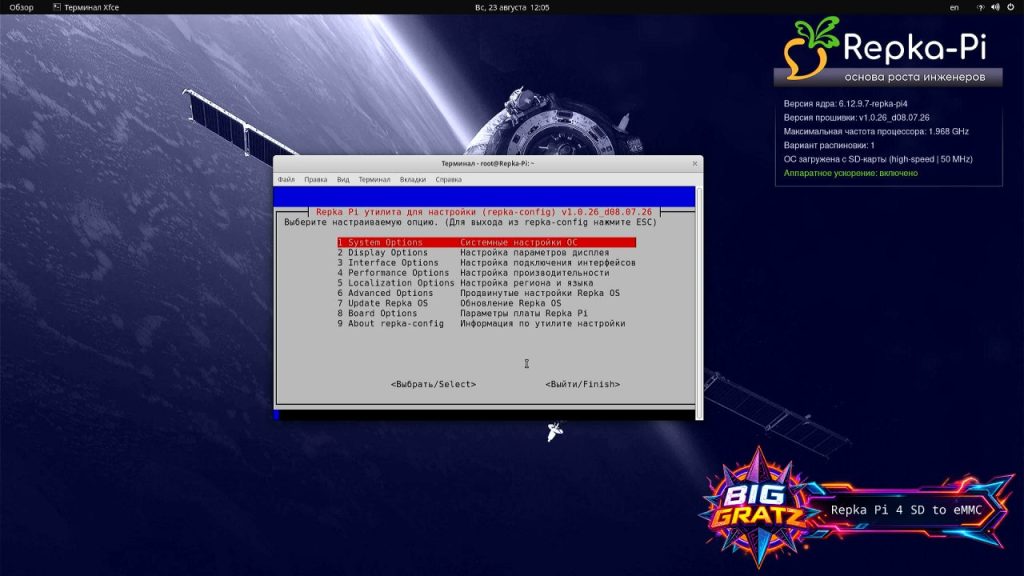Switch the en keyboard layout indicator

[x=954, y=7]
